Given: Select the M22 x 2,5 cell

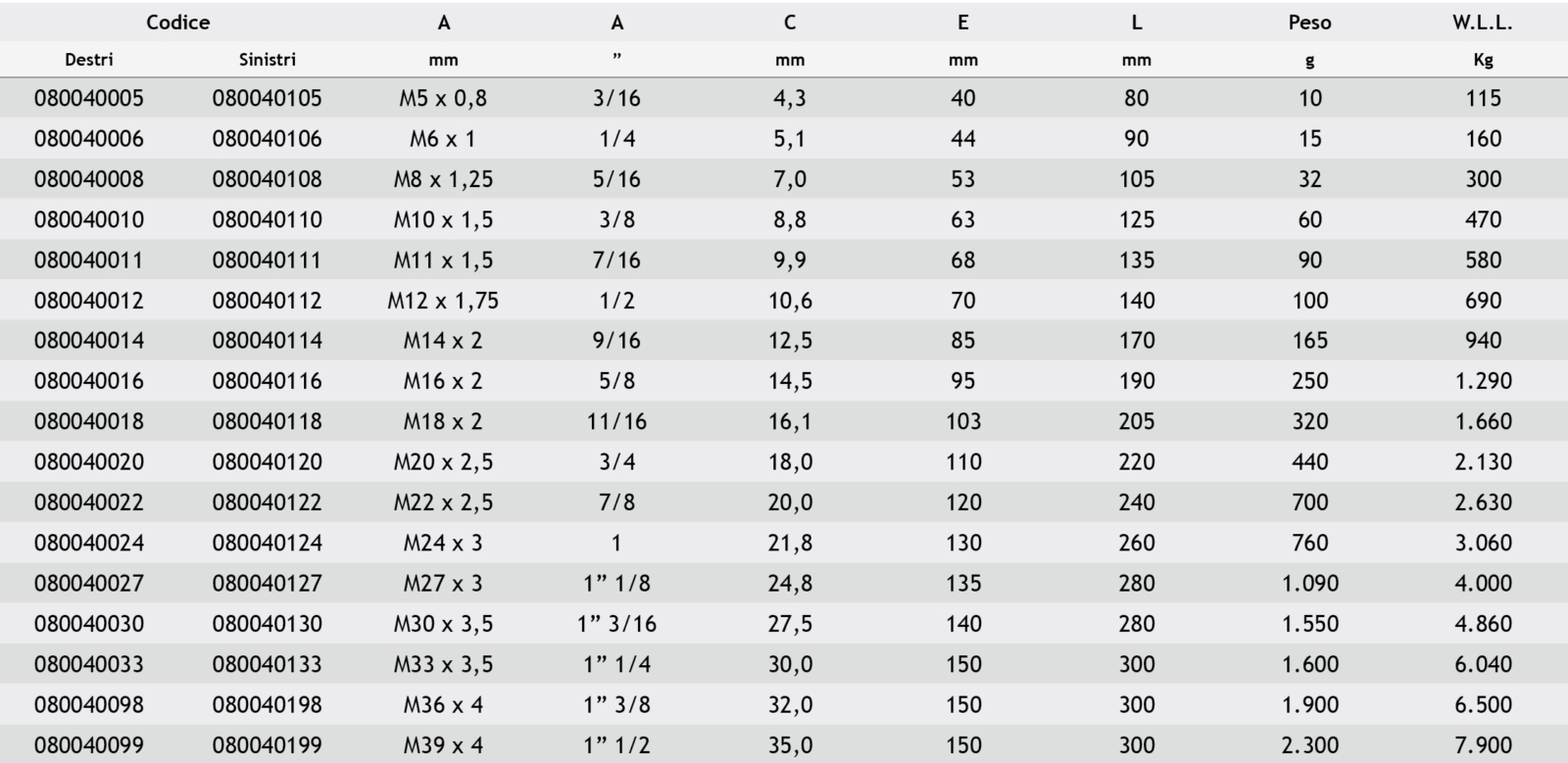Looking at the screenshot, I should pos(443,502).
